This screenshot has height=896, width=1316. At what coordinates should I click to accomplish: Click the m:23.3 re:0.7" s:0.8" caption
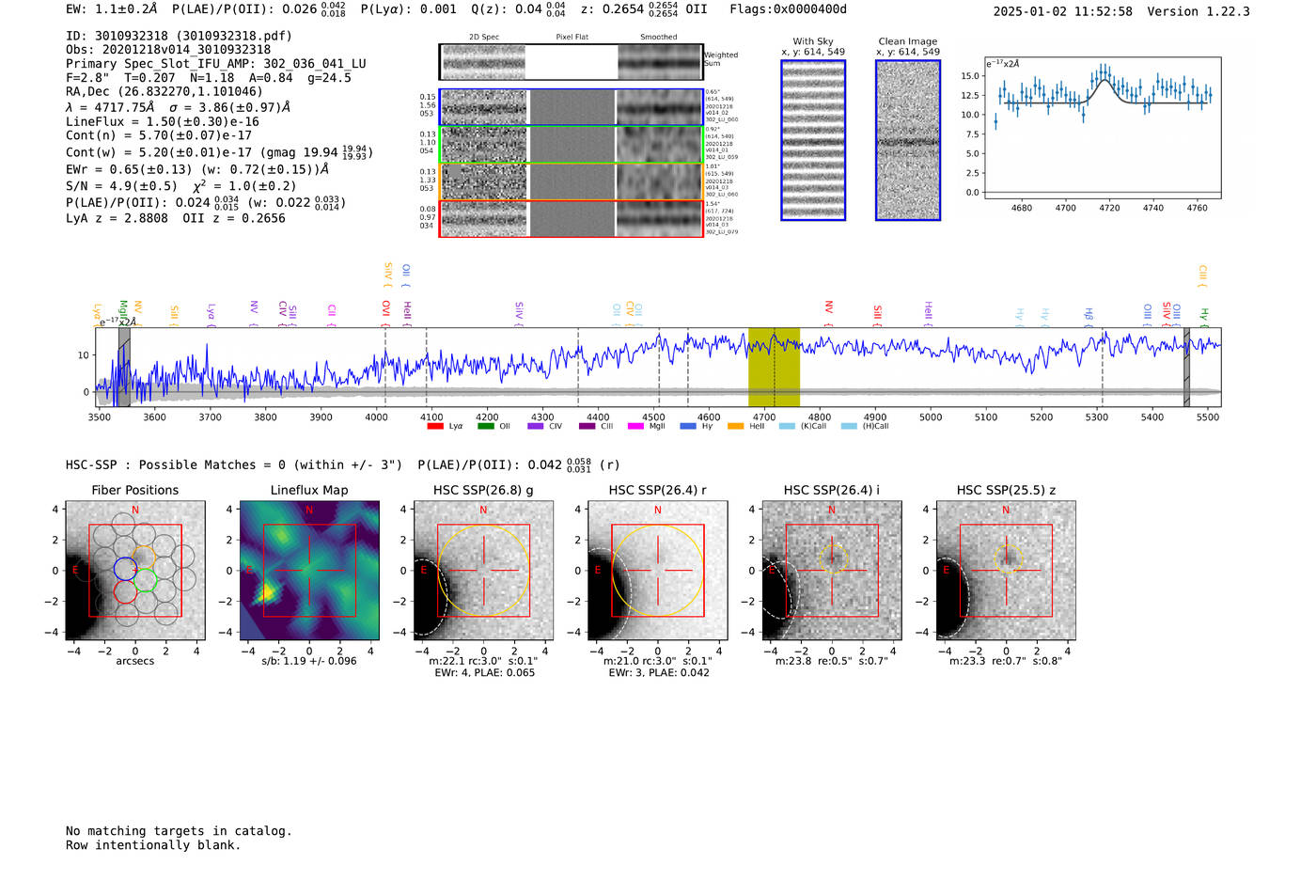pyautogui.click(x=1006, y=661)
